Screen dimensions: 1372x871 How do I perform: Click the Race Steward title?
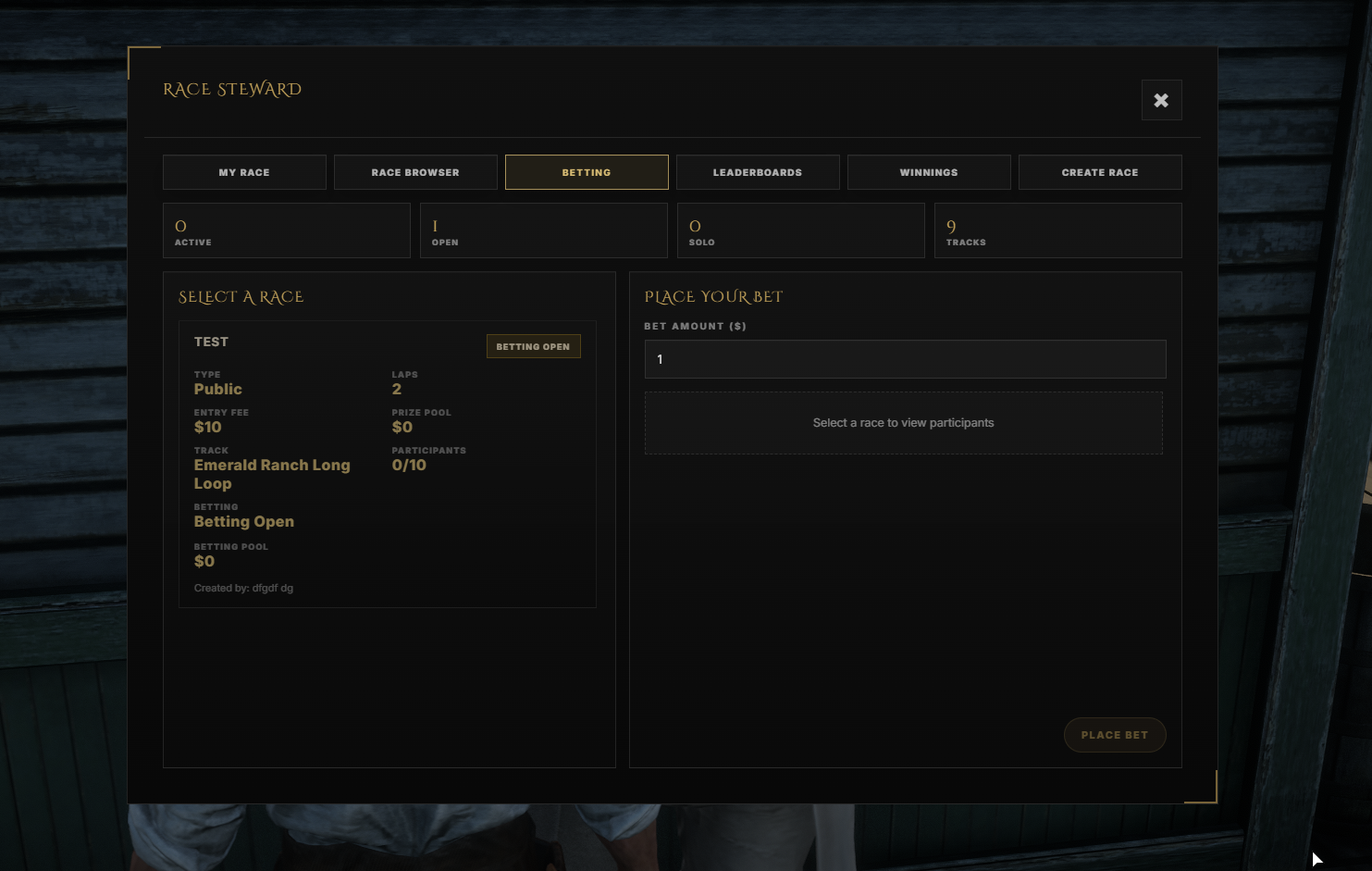[232, 90]
